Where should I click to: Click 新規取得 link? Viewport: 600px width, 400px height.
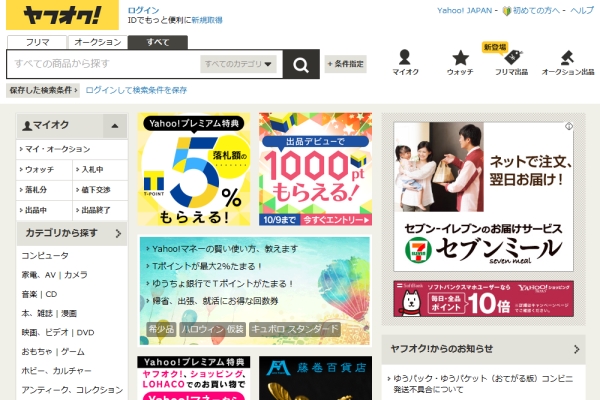pyautogui.click(x=207, y=20)
